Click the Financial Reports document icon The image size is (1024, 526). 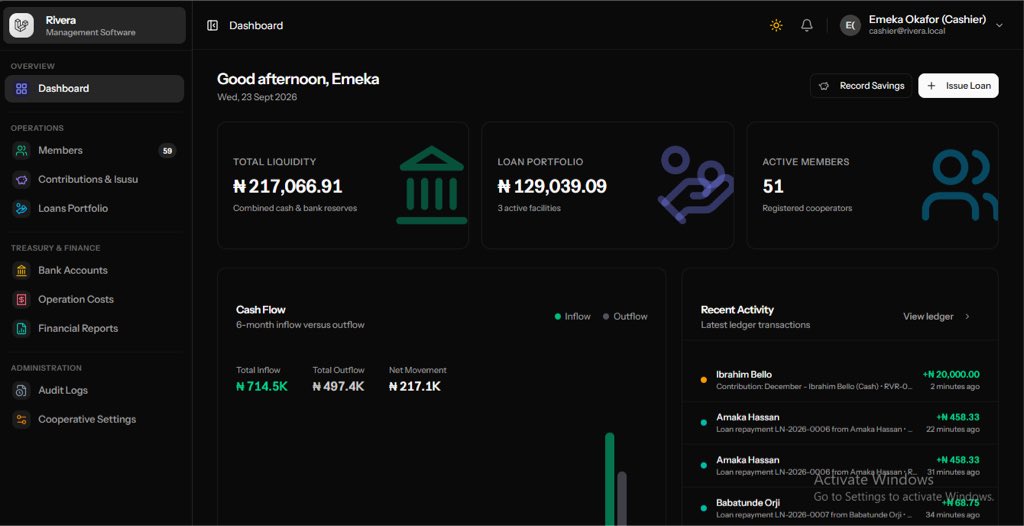tap(22, 328)
